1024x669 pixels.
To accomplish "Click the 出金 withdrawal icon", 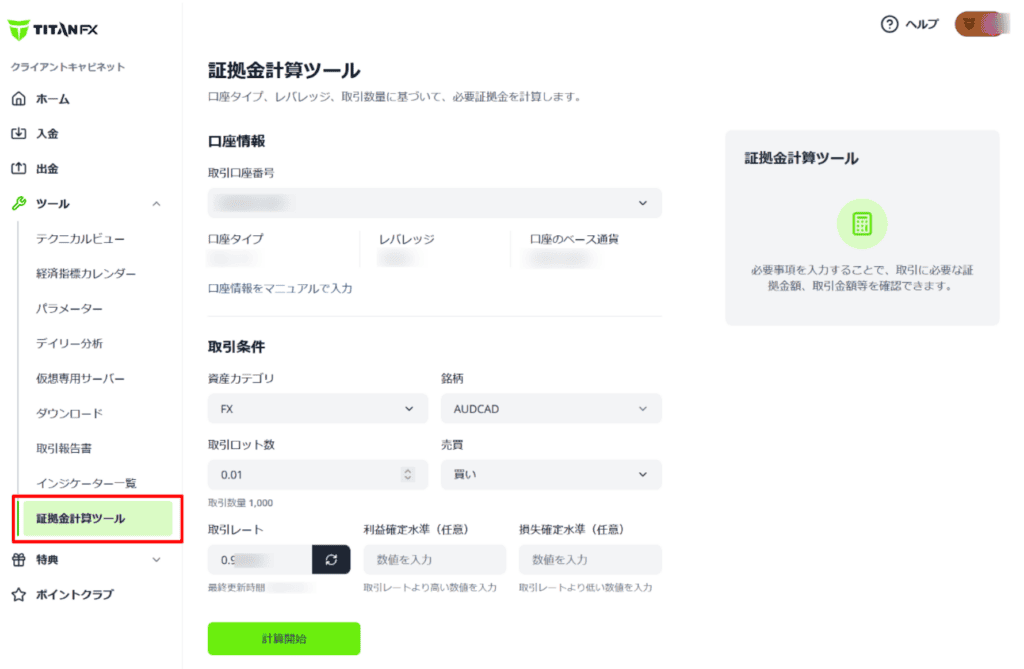I will 19,169.
